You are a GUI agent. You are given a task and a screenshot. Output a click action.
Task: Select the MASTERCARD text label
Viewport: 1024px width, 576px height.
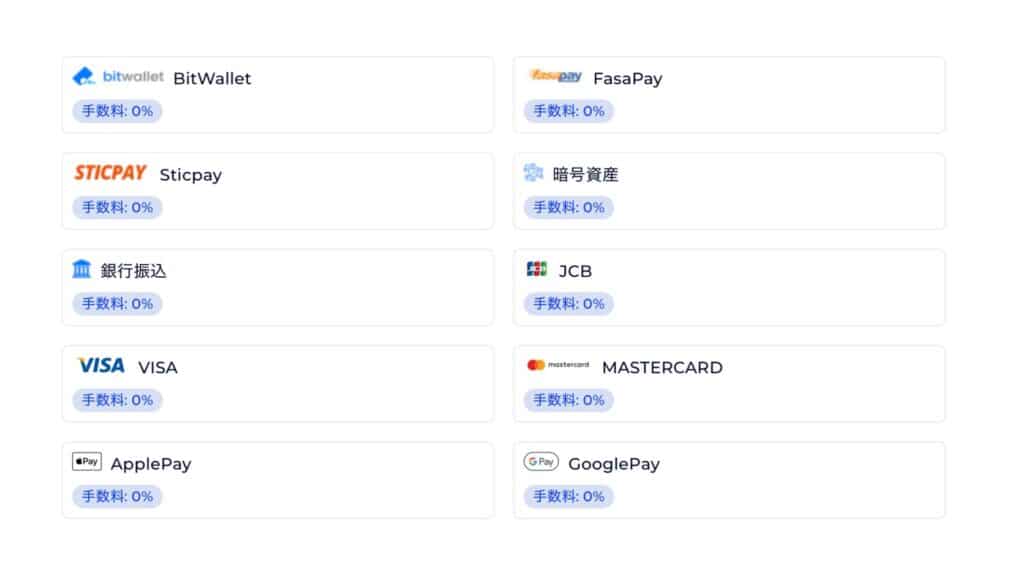click(x=662, y=367)
